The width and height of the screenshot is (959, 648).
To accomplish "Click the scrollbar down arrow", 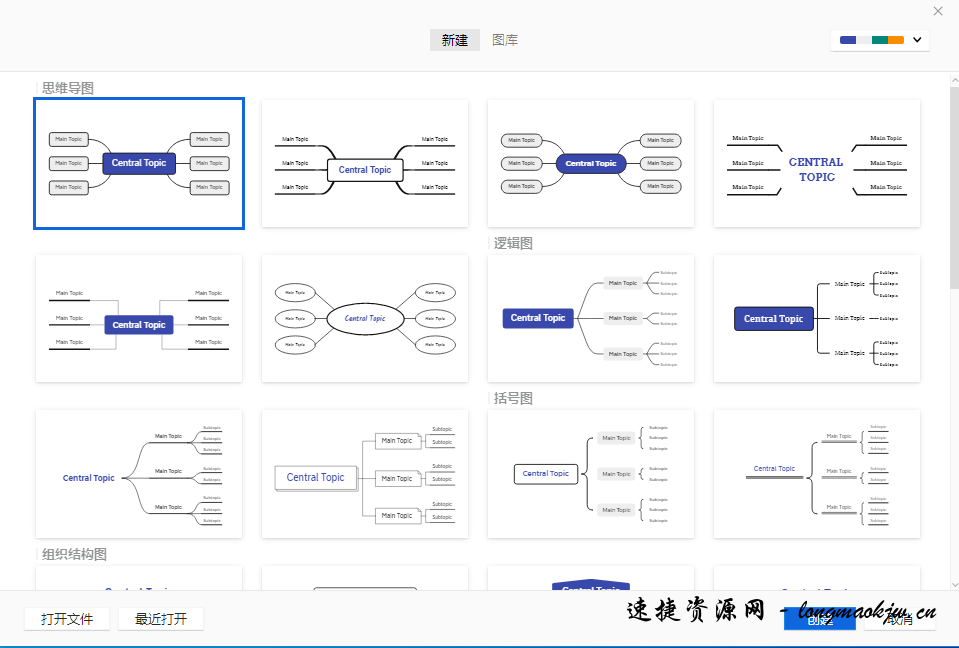I will [954, 584].
